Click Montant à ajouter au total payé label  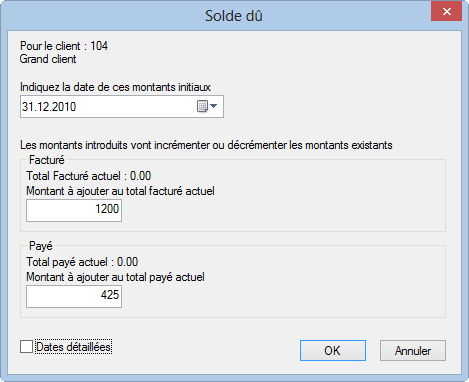point(115,277)
